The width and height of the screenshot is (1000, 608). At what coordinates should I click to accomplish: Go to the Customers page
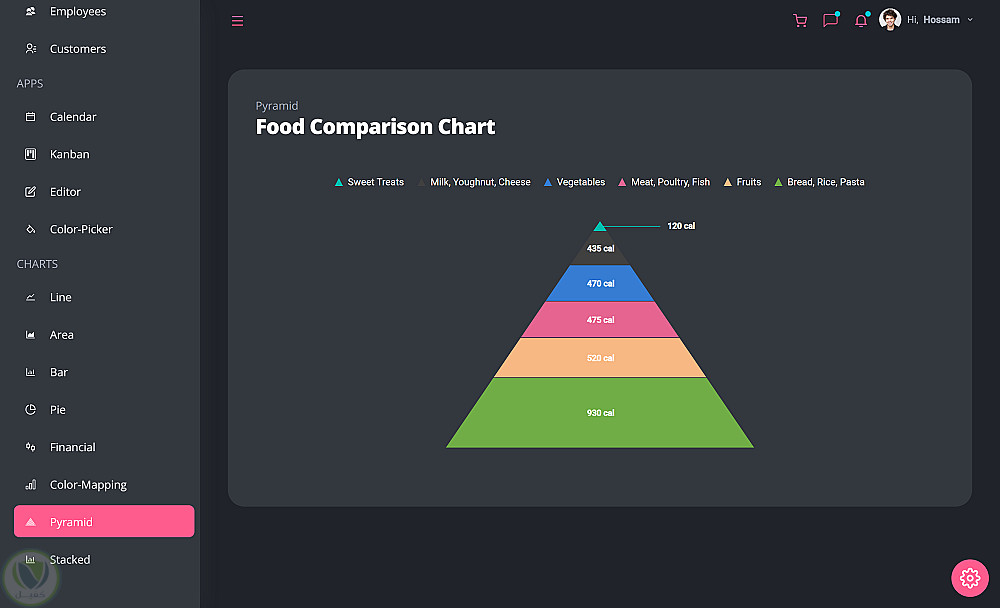point(77,49)
